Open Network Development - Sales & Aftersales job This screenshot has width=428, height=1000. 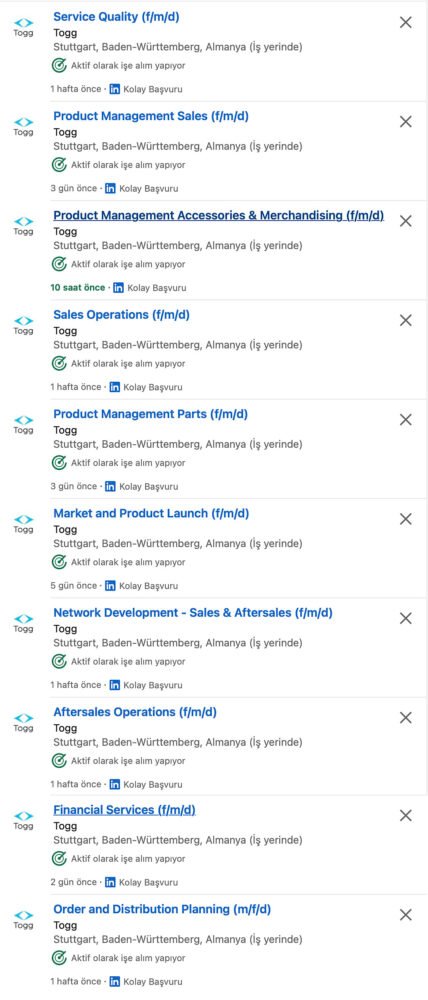tap(193, 613)
